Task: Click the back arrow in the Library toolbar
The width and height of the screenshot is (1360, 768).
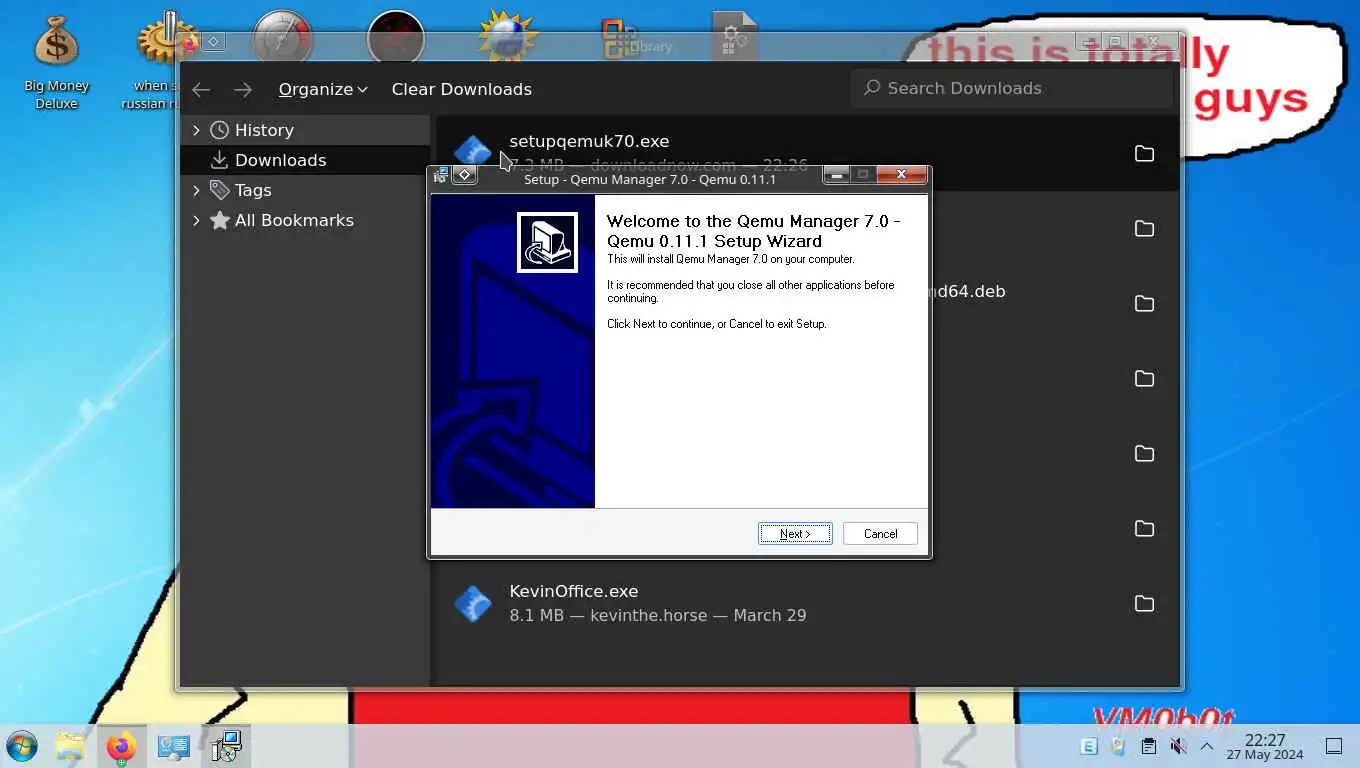Action: [x=201, y=89]
